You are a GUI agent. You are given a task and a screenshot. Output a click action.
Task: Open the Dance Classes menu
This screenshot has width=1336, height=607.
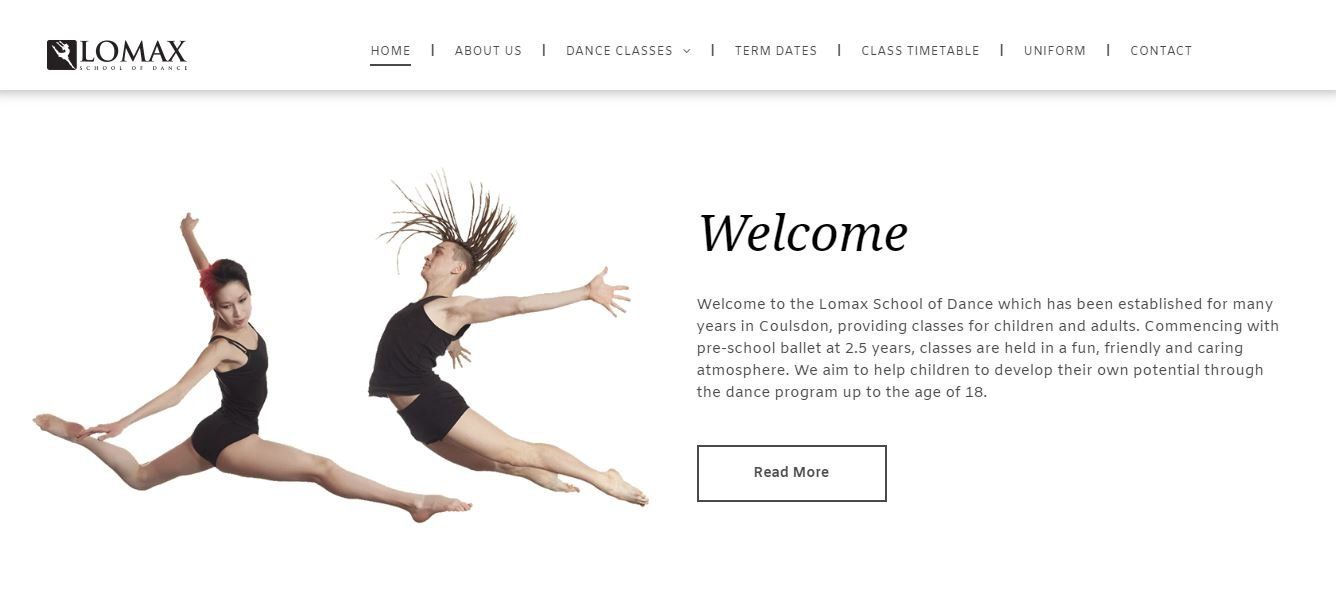[x=619, y=50]
